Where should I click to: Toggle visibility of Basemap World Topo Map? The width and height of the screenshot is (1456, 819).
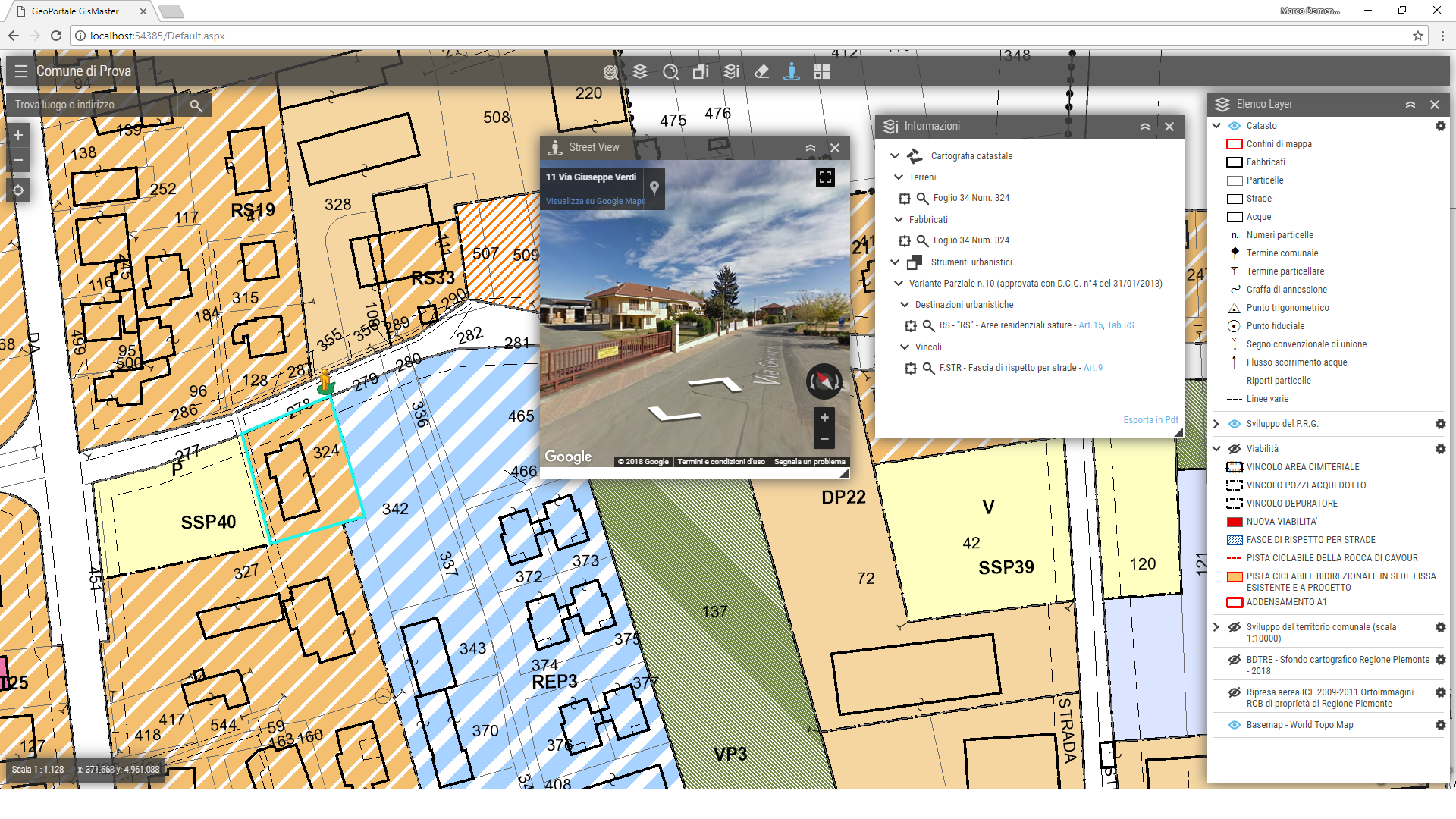(1235, 725)
